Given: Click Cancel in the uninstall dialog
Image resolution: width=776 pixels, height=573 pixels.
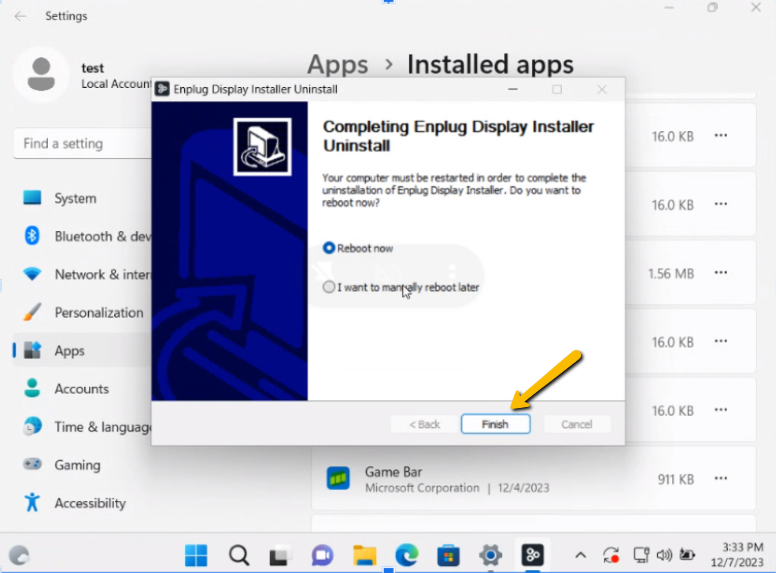Looking at the screenshot, I should coord(577,424).
